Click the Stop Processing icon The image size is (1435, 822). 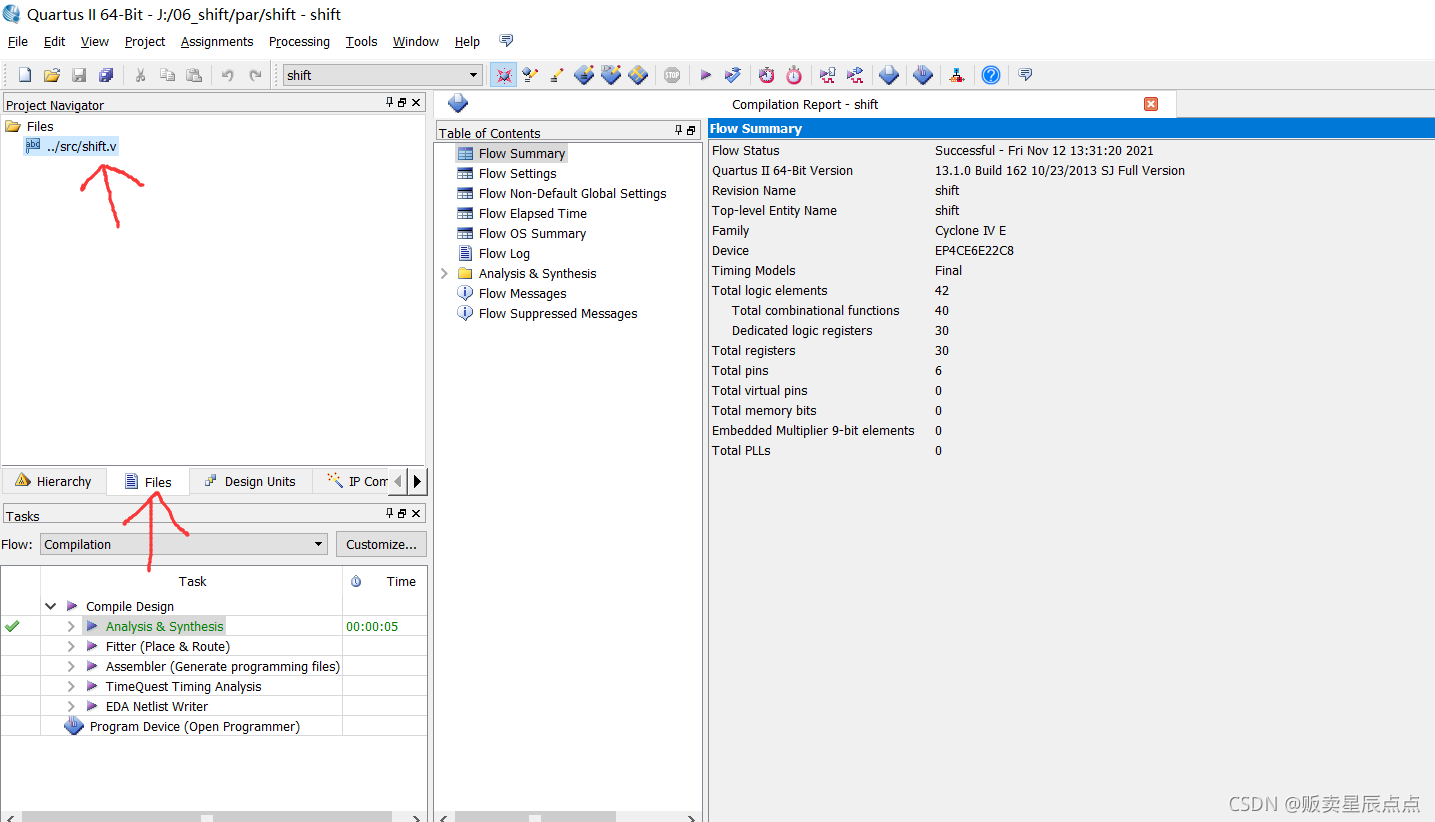click(x=672, y=75)
